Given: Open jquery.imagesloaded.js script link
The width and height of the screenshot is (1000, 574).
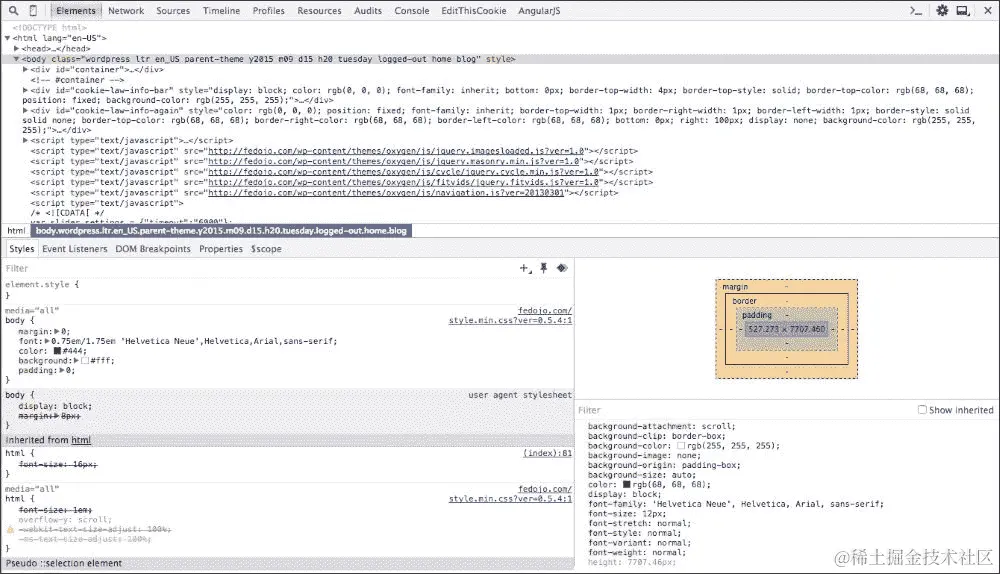Looking at the screenshot, I should (396, 151).
